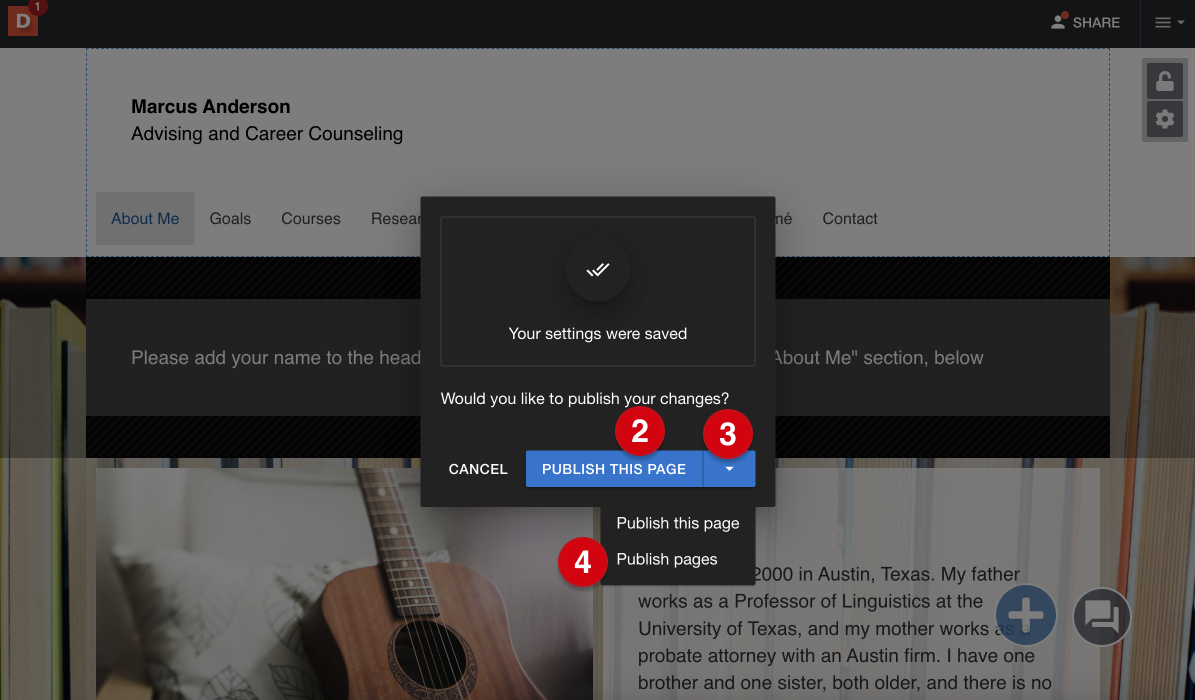Image resolution: width=1195 pixels, height=700 pixels.
Task: Click the unlock padlock icon
Action: (x=1165, y=81)
